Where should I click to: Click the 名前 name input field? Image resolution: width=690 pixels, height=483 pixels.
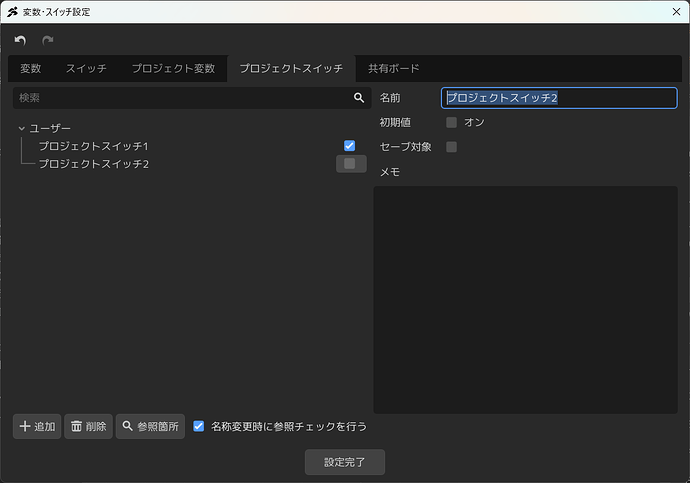(559, 98)
